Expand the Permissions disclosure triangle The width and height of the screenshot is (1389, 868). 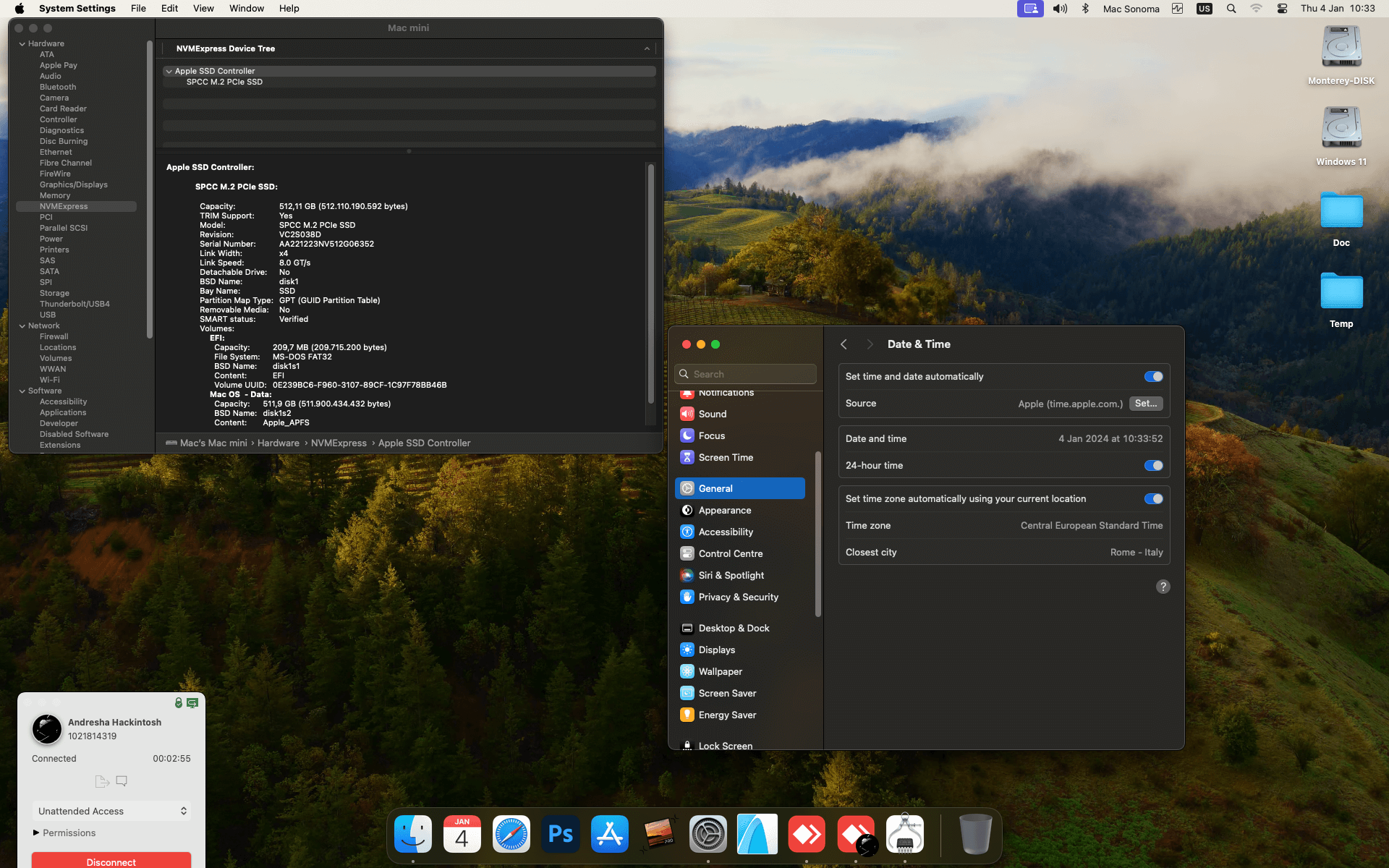36,833
